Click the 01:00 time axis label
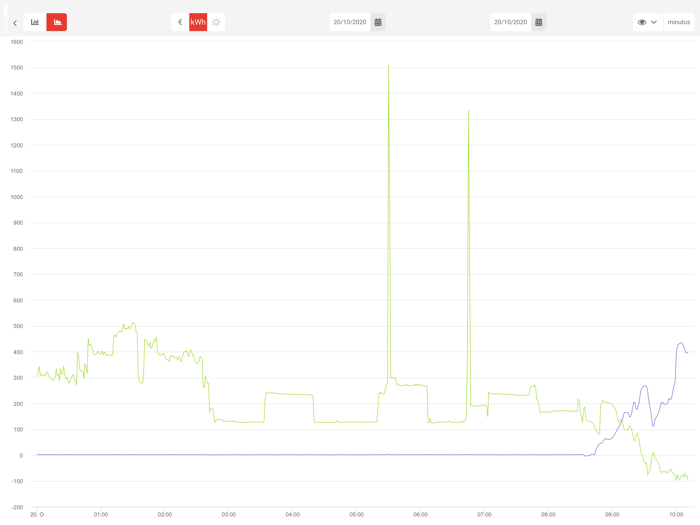Image resolution: width=700 pixels, height=525 pixels. [x=101, y=515]
